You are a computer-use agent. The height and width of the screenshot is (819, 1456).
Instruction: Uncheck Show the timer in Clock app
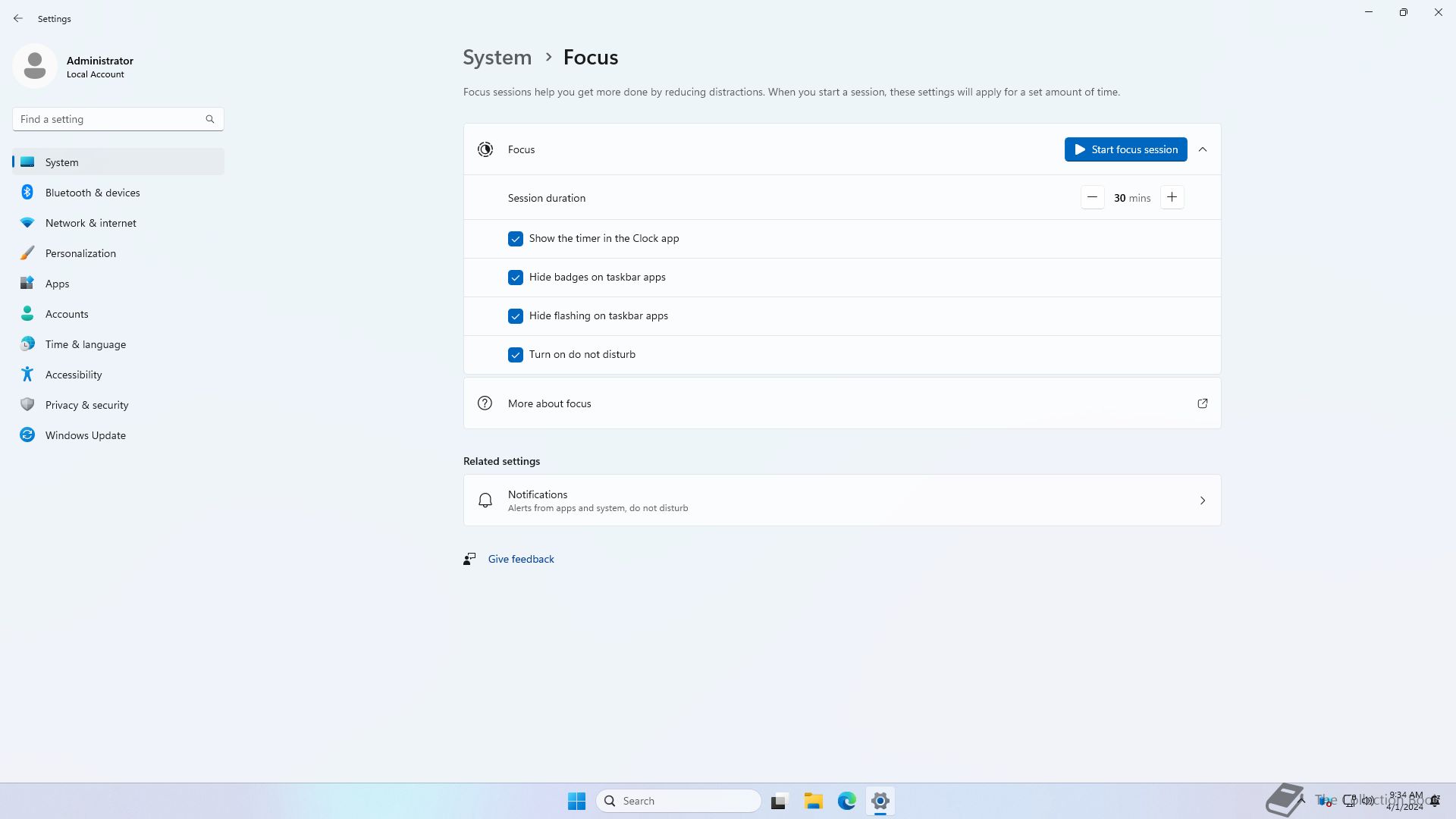coord(516,239)
